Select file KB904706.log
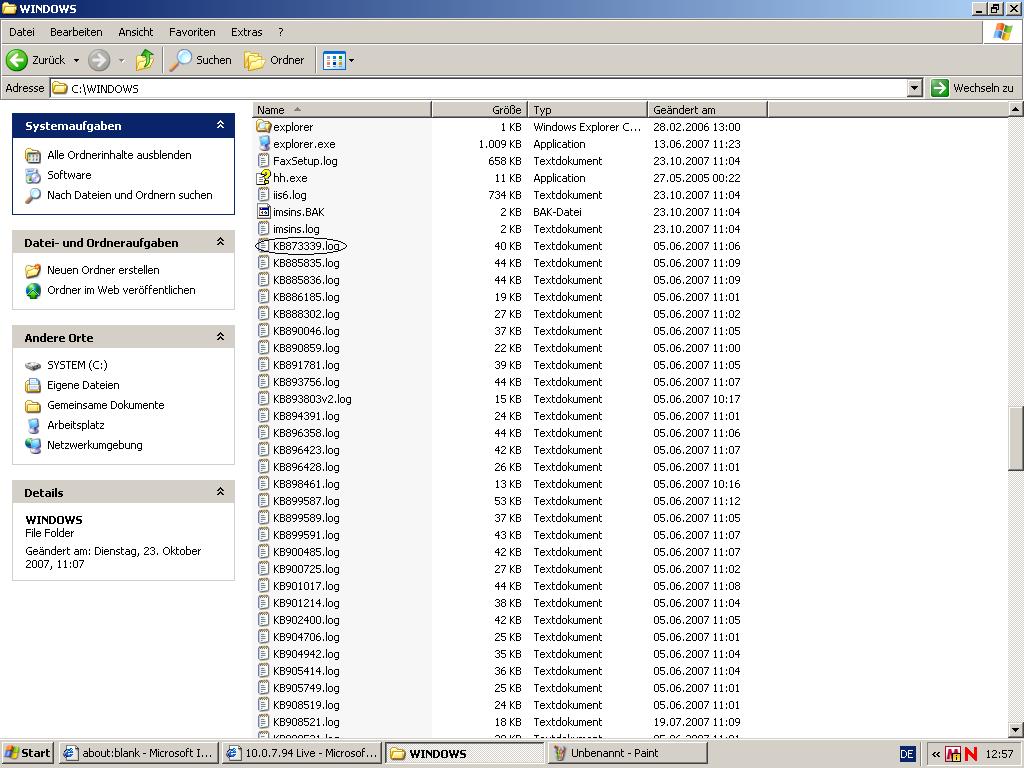The height and width of the screenshot is (768, 1024). (x=306, y=637)
